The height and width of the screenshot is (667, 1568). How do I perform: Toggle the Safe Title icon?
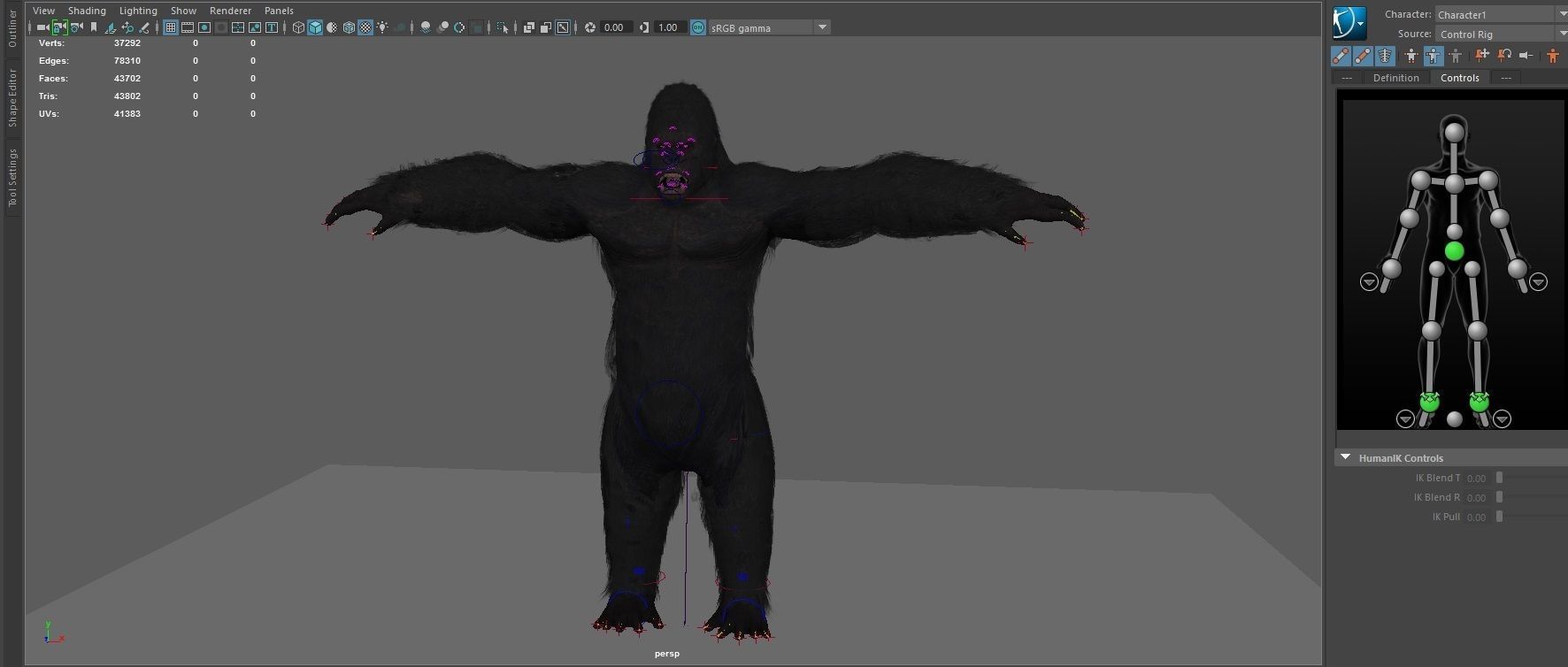click(x=272, y=27)
